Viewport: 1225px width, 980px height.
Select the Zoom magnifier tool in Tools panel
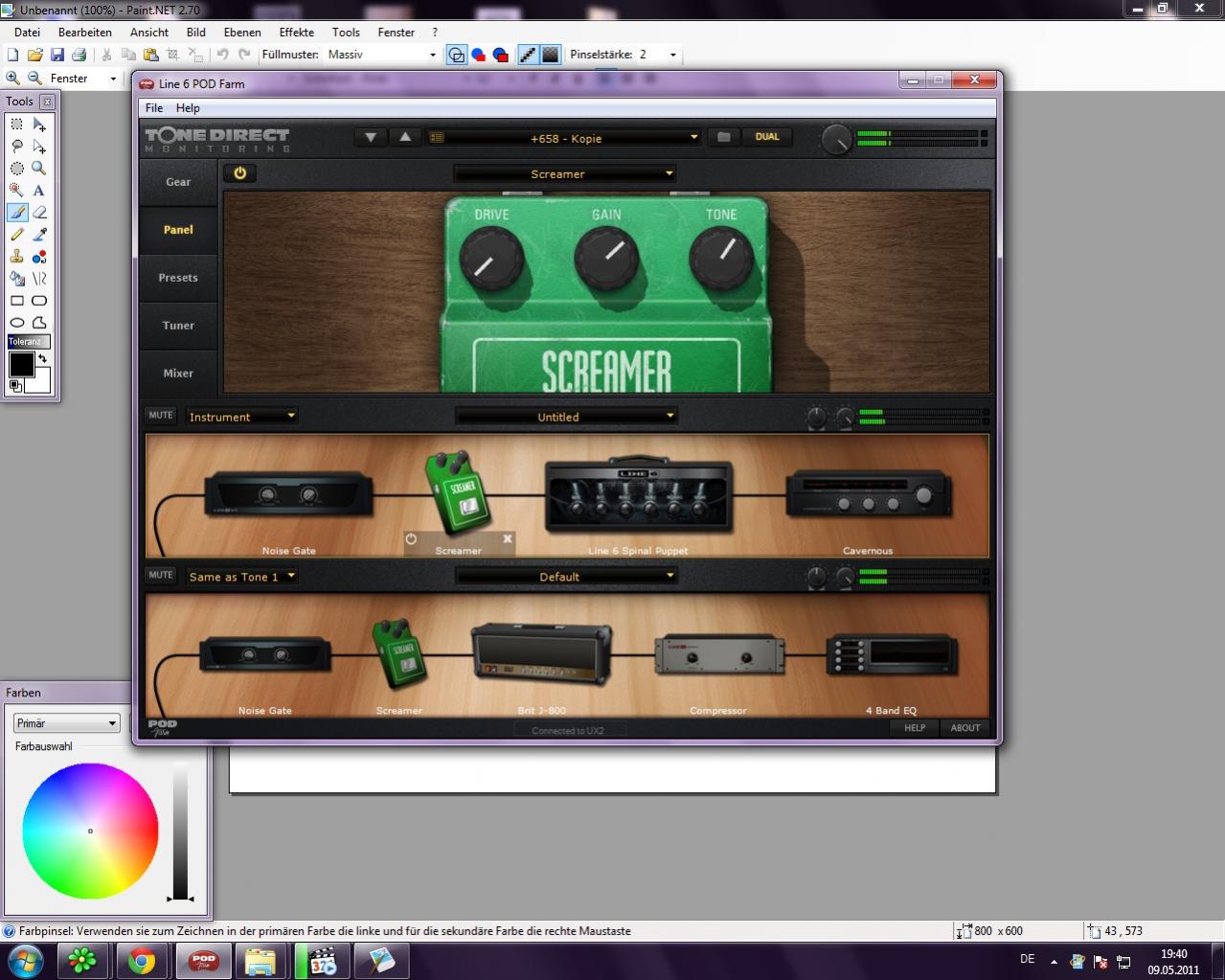pyautogui.click(x=39, y=169)
